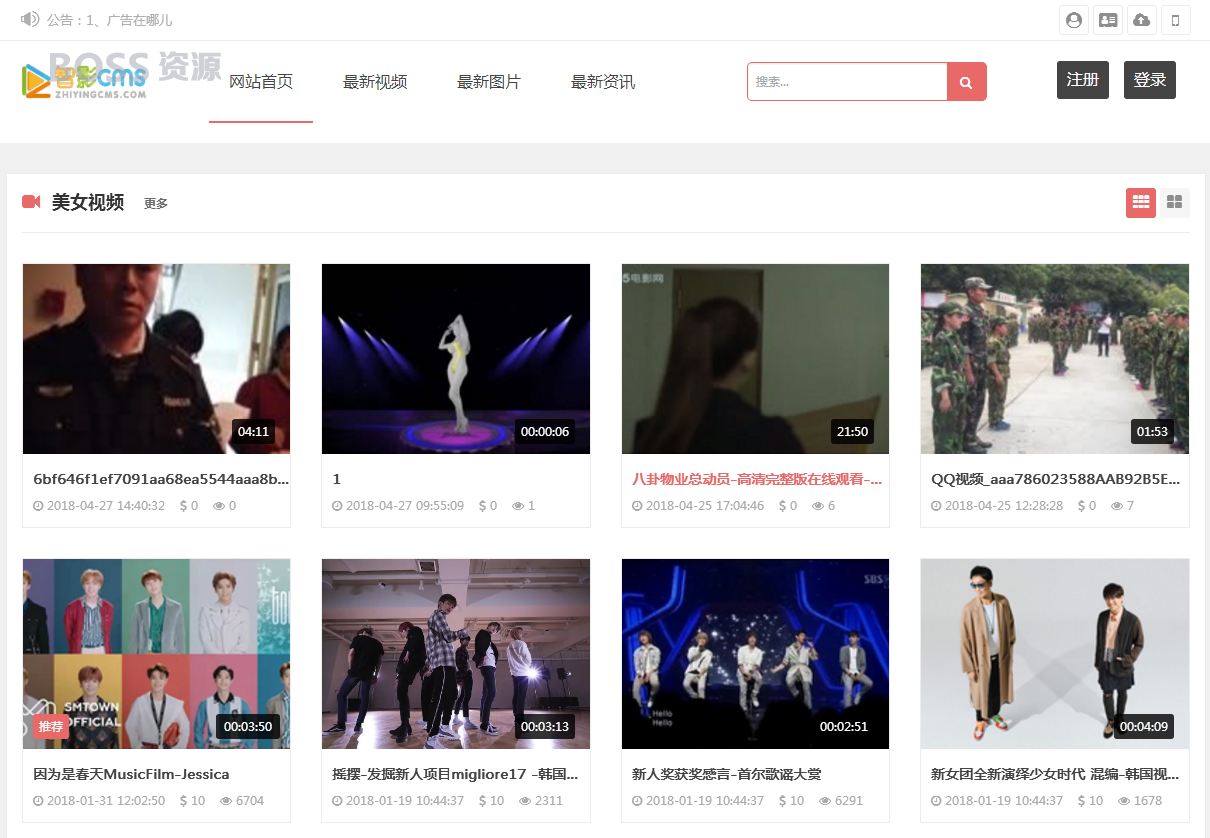Image resolution: width=1210 pixels, height=838 pixels.
Task: Open the military training thumbnail 01:53
Action: tap(1055, 359)
